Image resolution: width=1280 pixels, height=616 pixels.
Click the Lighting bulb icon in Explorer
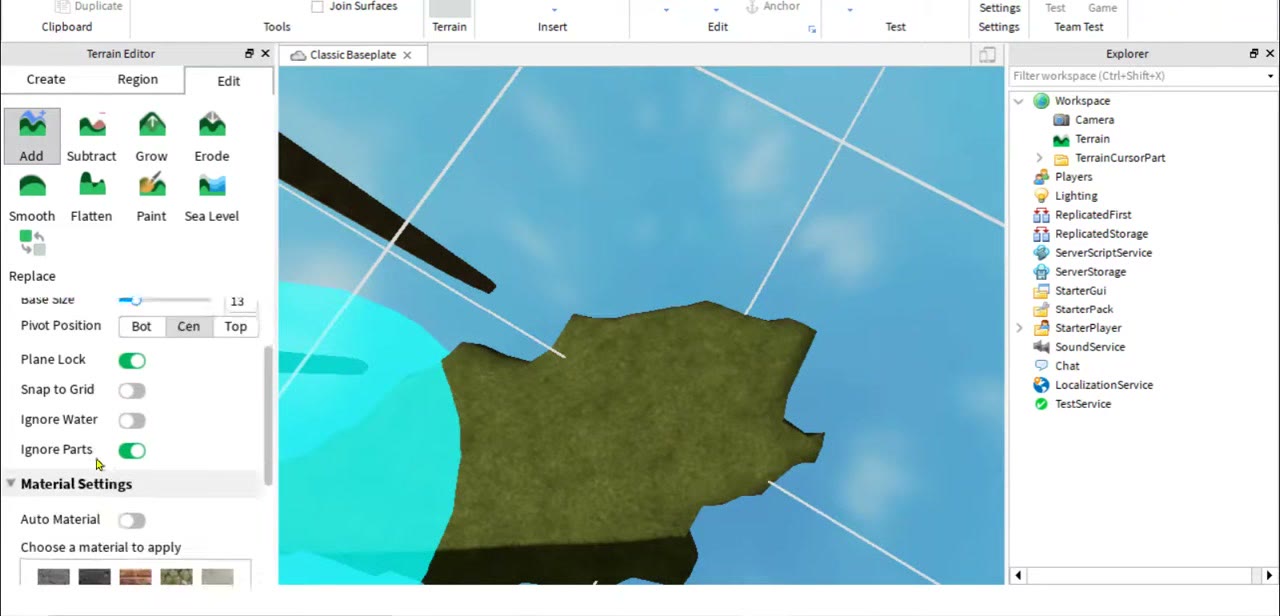click(1041, 196)
